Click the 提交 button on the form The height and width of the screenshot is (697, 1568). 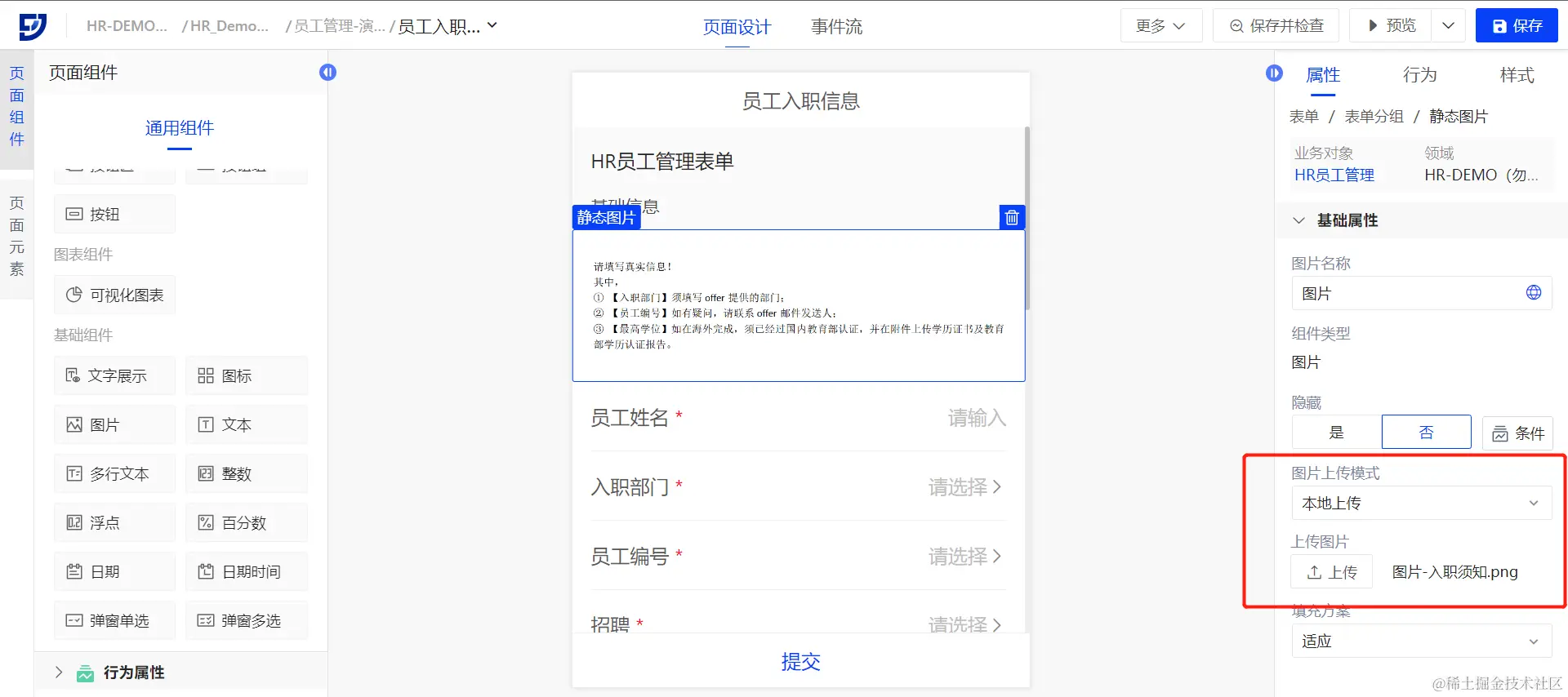coord(800,662)
